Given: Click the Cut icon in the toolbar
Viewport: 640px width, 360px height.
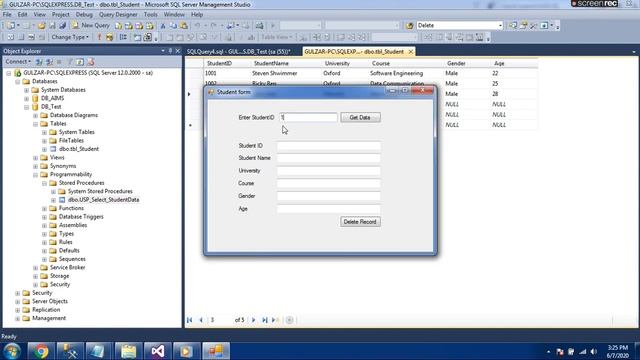Looking at the screenshot, I should point(163,25).
